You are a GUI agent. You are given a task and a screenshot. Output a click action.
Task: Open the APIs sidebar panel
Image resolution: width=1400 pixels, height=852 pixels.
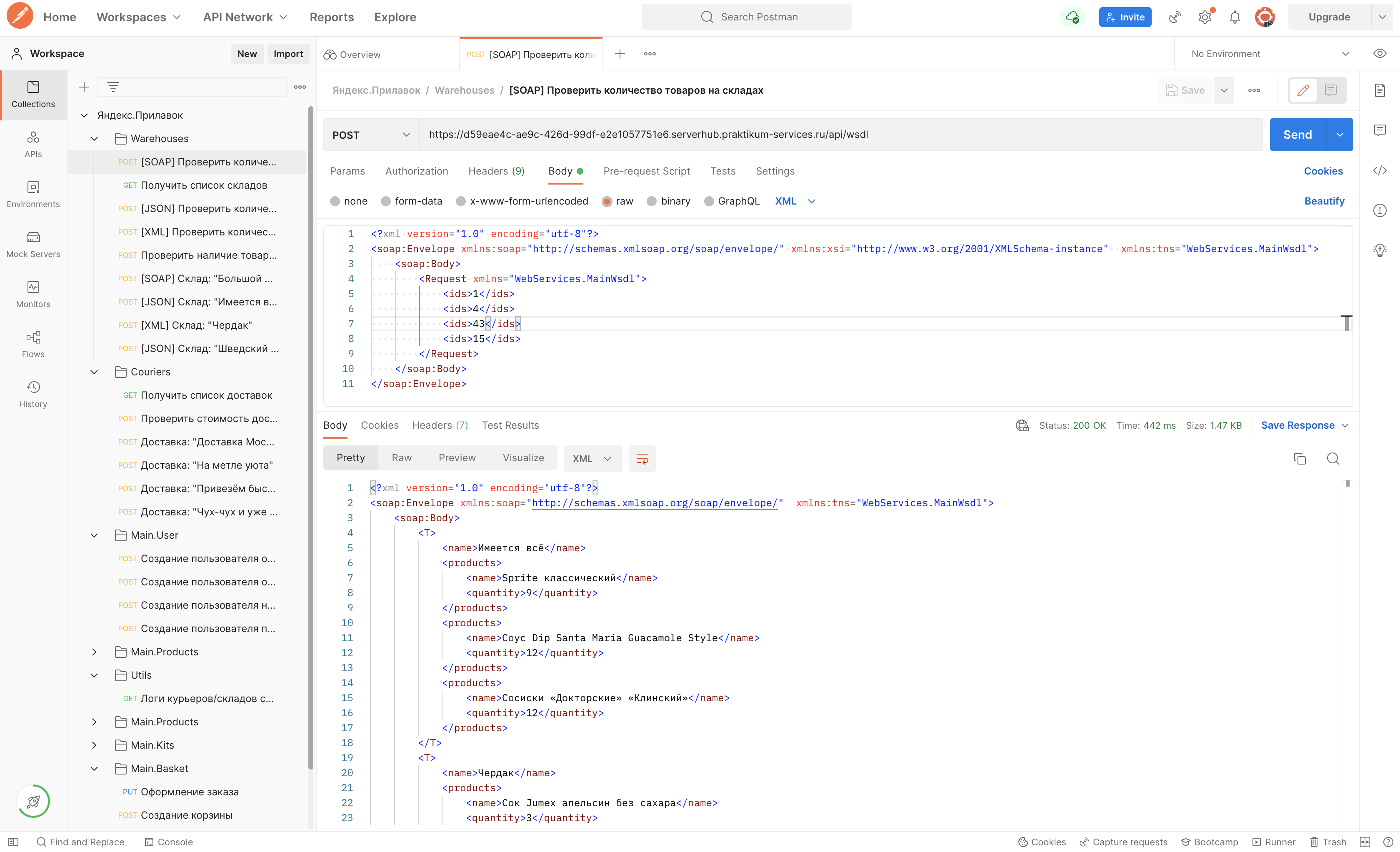click(33, 144)
